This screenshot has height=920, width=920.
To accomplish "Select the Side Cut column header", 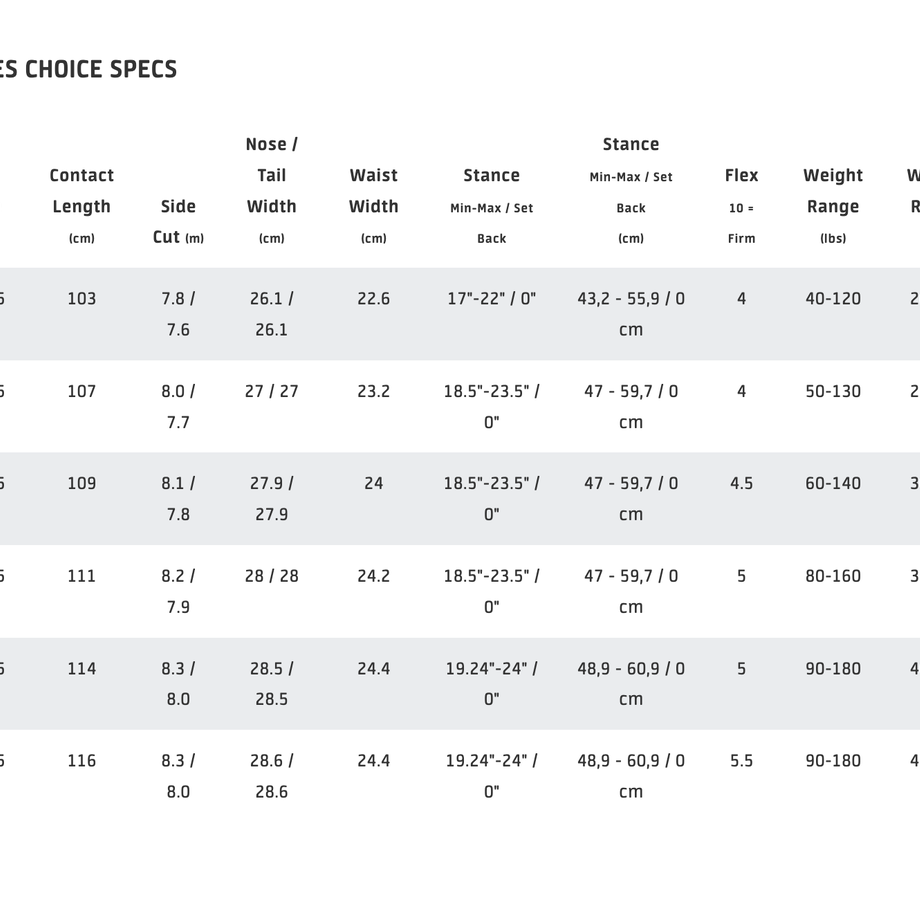I will [178, 222].
